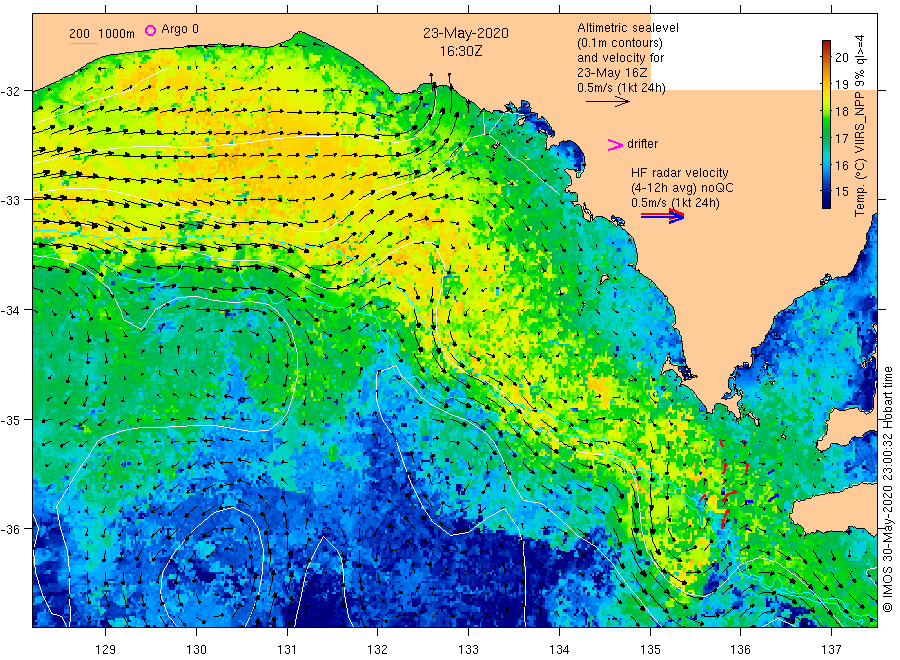
Task: Click the magenta drifter arrowhead symbol
Action: [615, 145]
